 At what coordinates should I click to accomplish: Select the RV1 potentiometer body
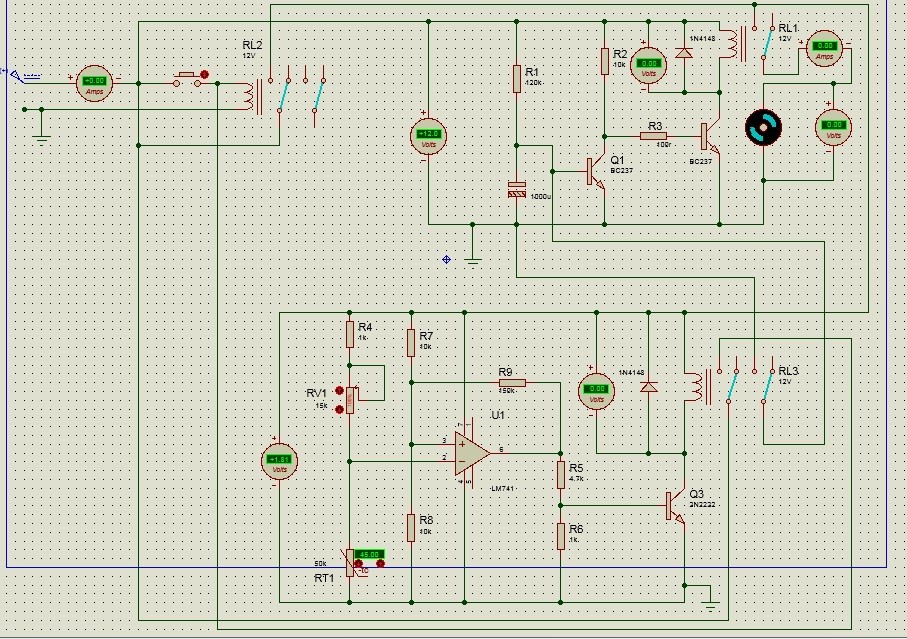tap(349, 400)
